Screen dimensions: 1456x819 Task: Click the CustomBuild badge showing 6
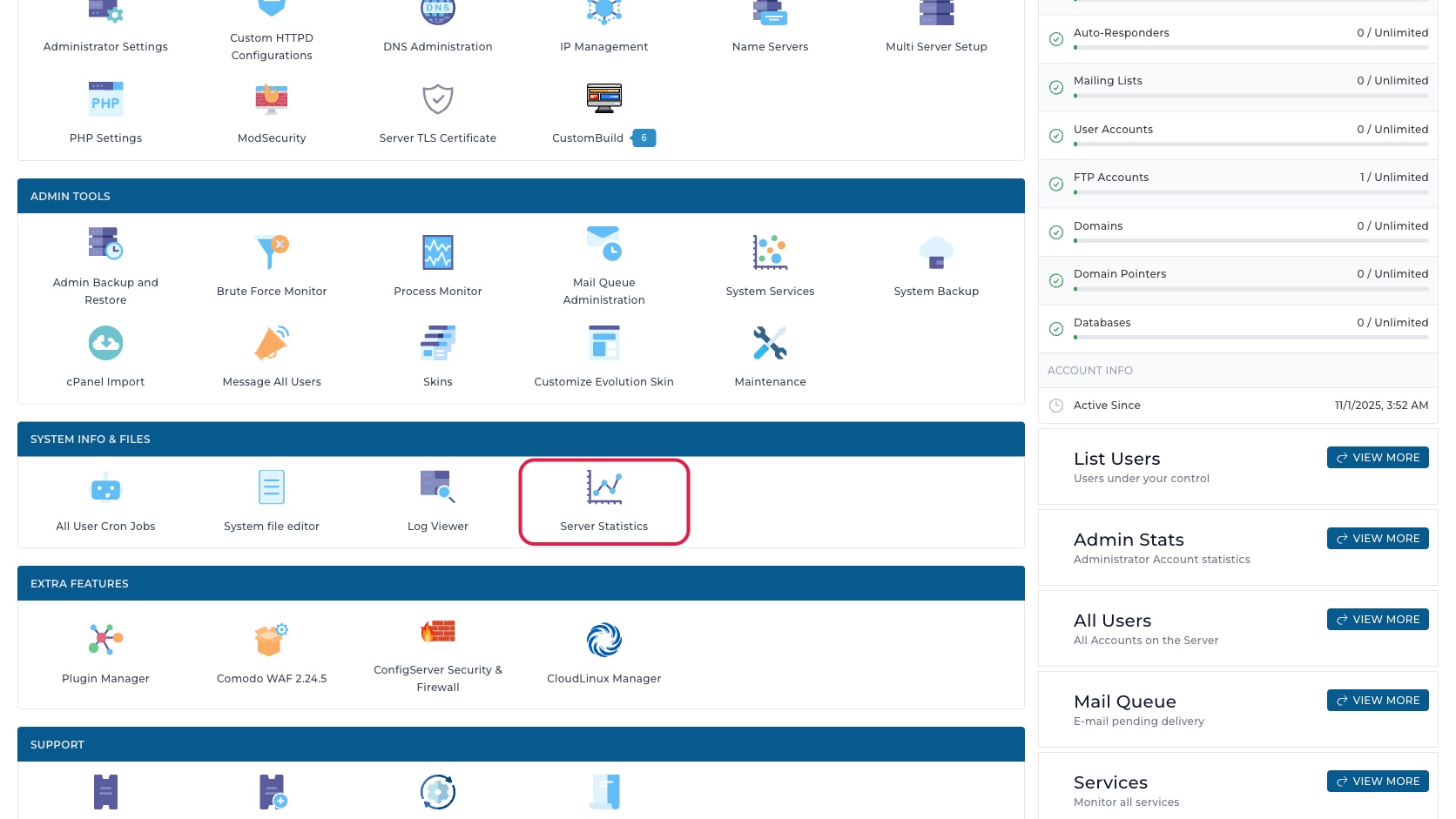click(644, 138)
